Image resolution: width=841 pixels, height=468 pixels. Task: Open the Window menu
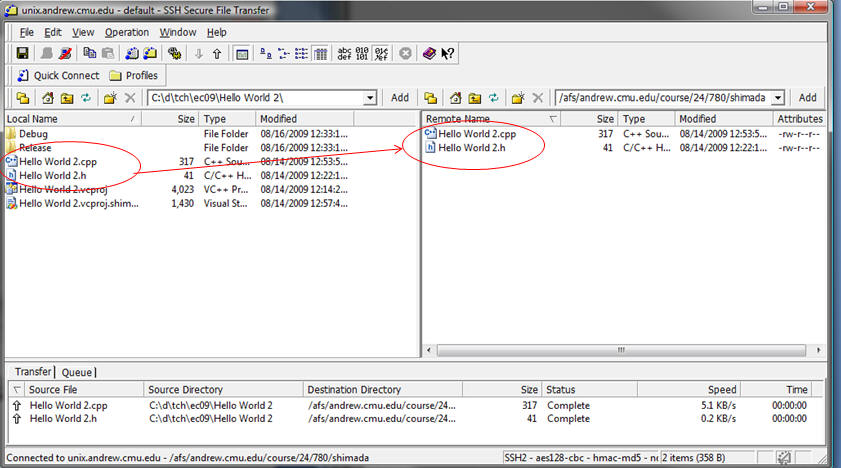(178, 32)
